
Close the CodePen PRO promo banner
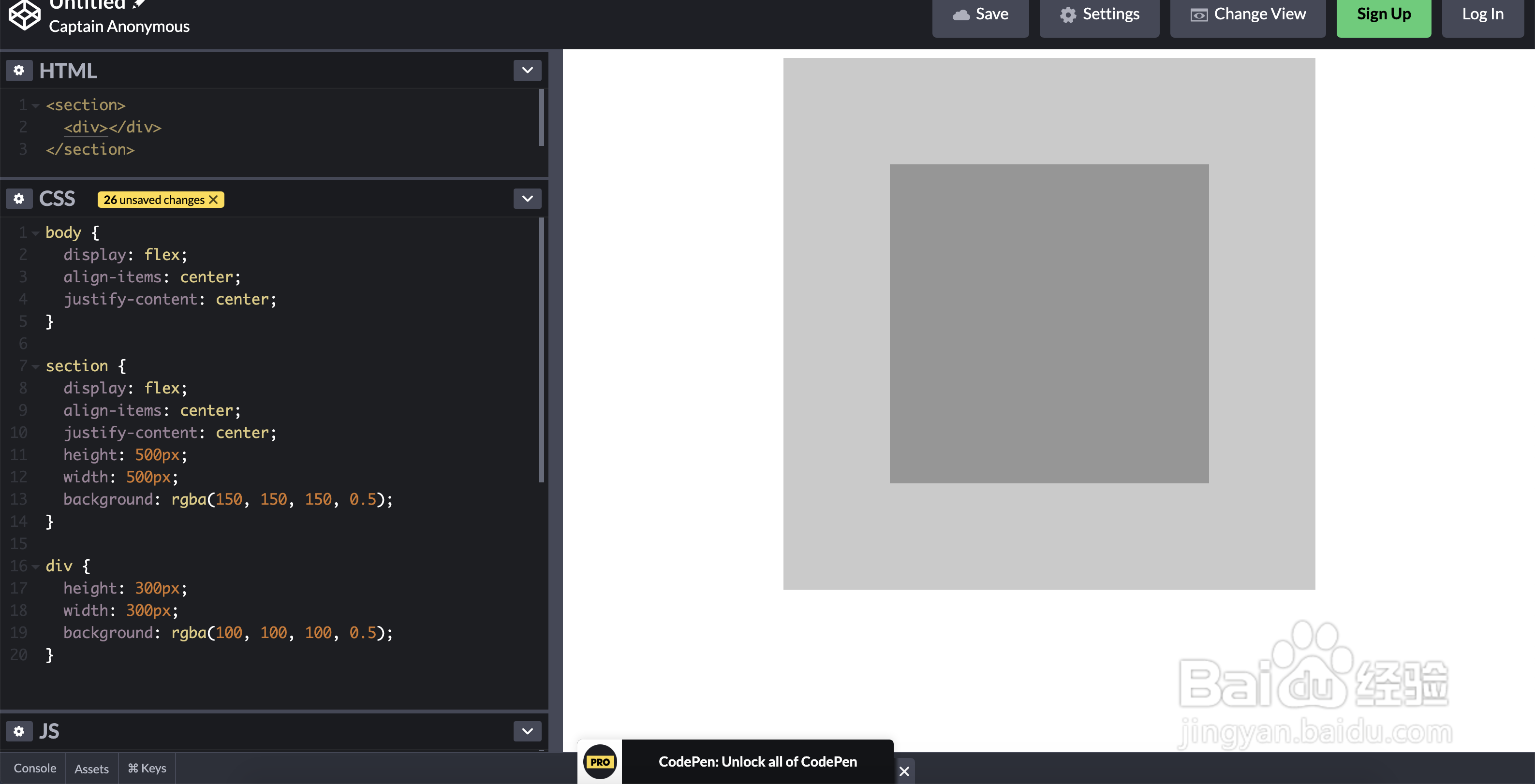904,771
